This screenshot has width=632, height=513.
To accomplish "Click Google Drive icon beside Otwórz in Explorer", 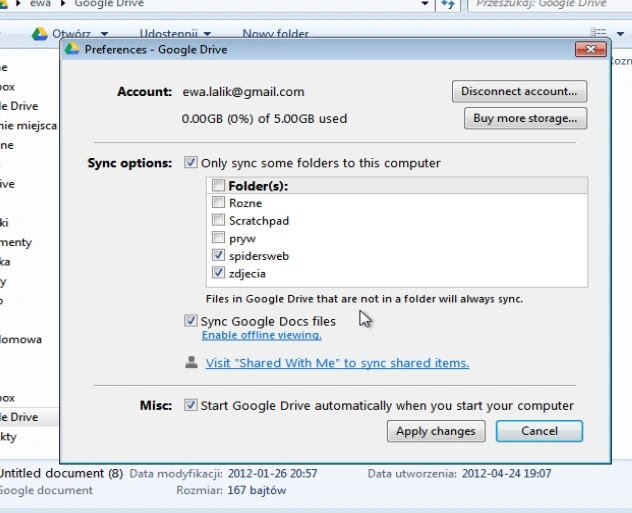I will 40,34.
